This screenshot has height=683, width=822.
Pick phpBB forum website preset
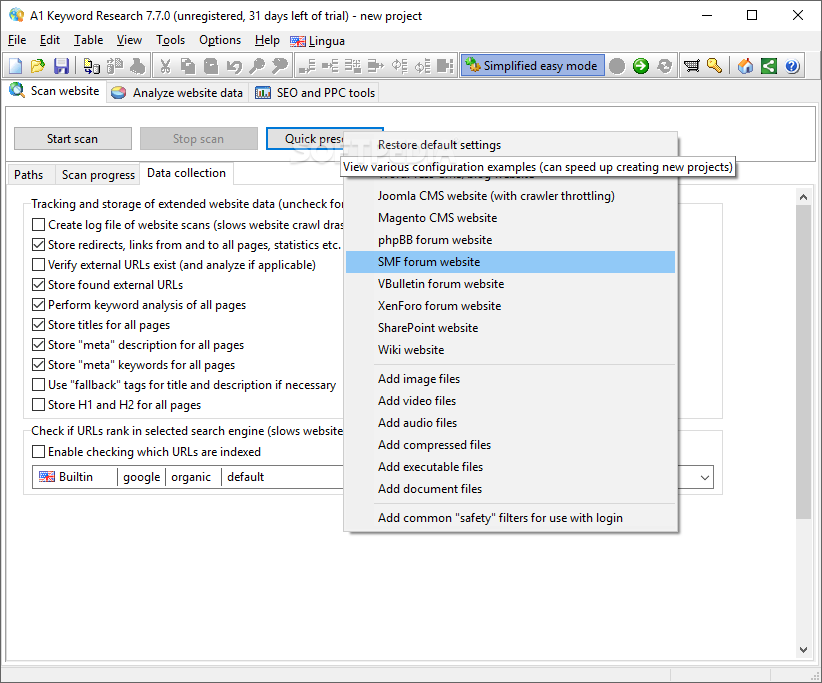pyautogui.click(x=510, y=240)
